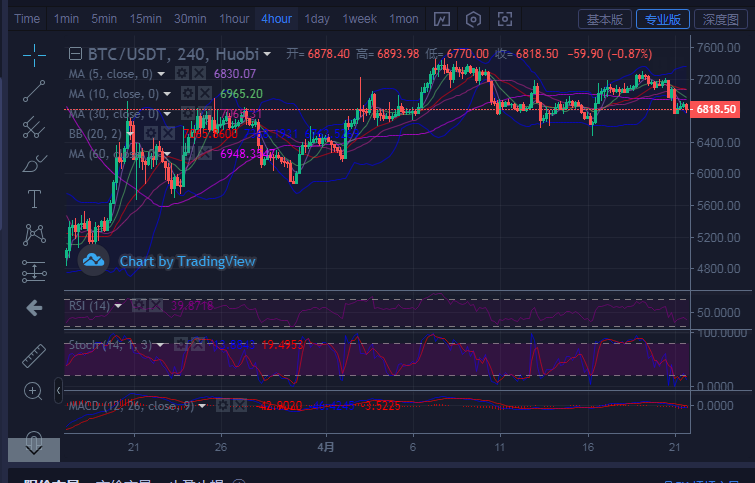Open settings gear for Stoch indicator
Viewport: 755px width, 483px height.
tap(181, 344)
